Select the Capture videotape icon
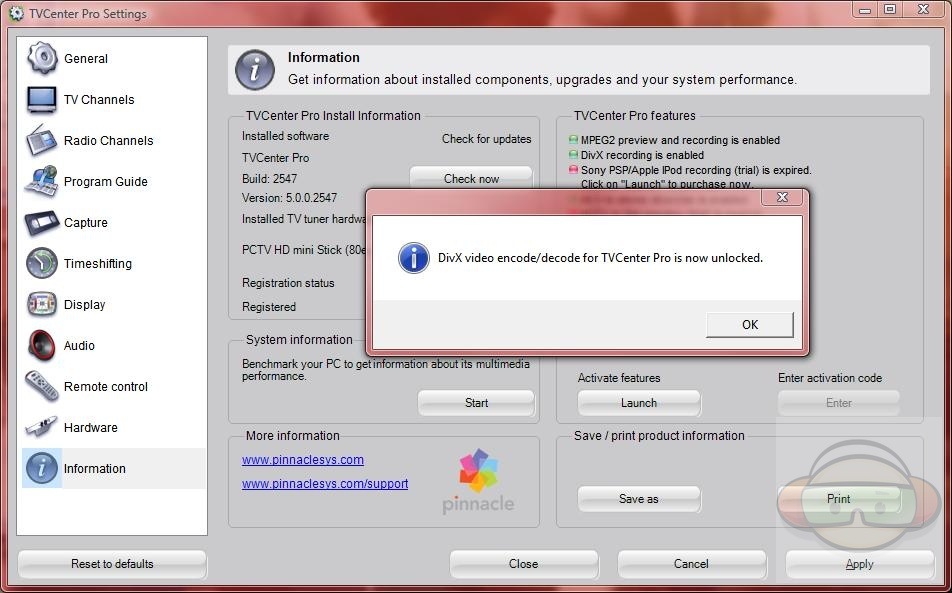Viewport: 952px width, 593px height. (42, 222)
